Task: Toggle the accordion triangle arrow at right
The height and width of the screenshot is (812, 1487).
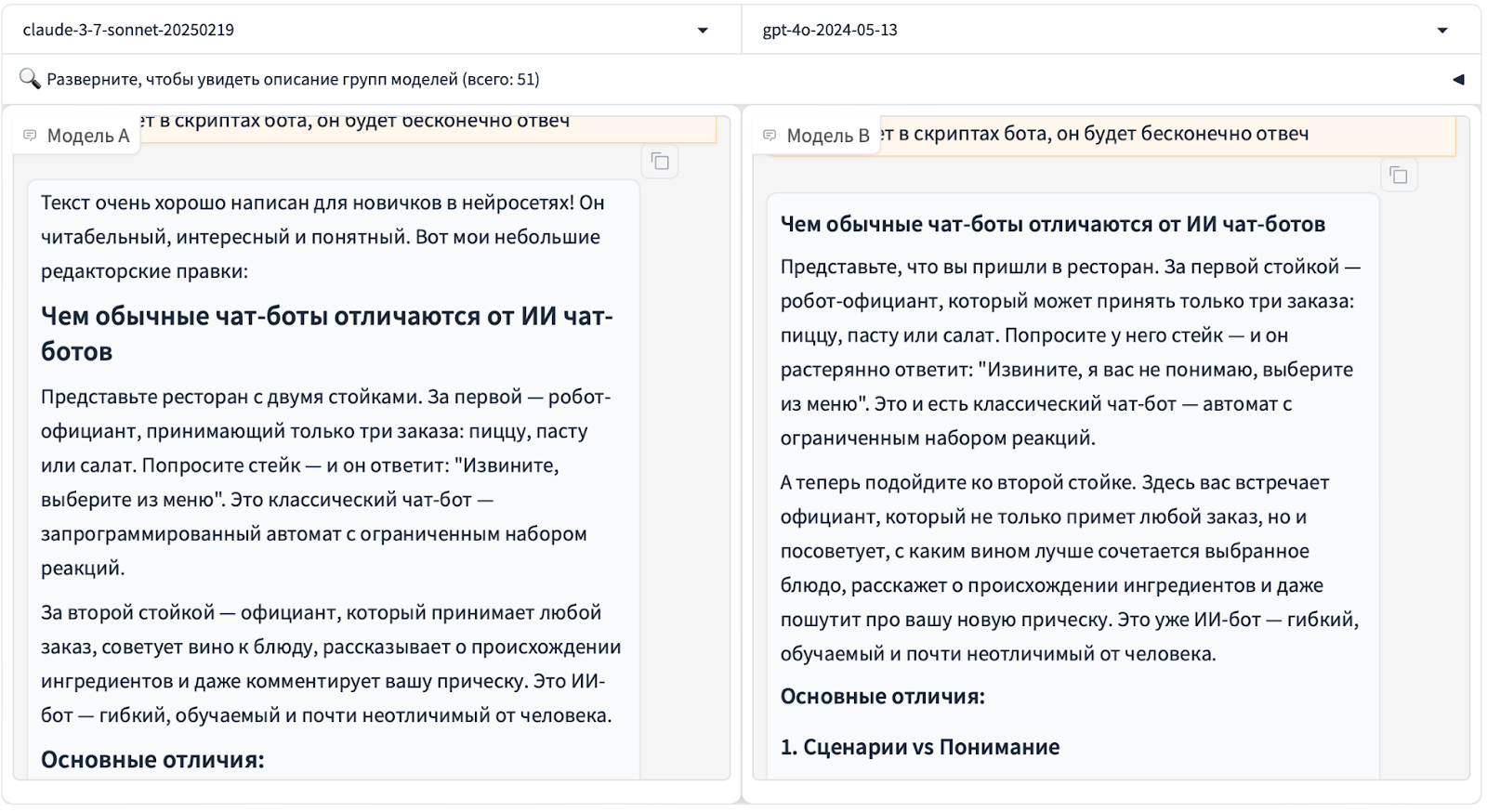Action: [x=1458, y=80]
